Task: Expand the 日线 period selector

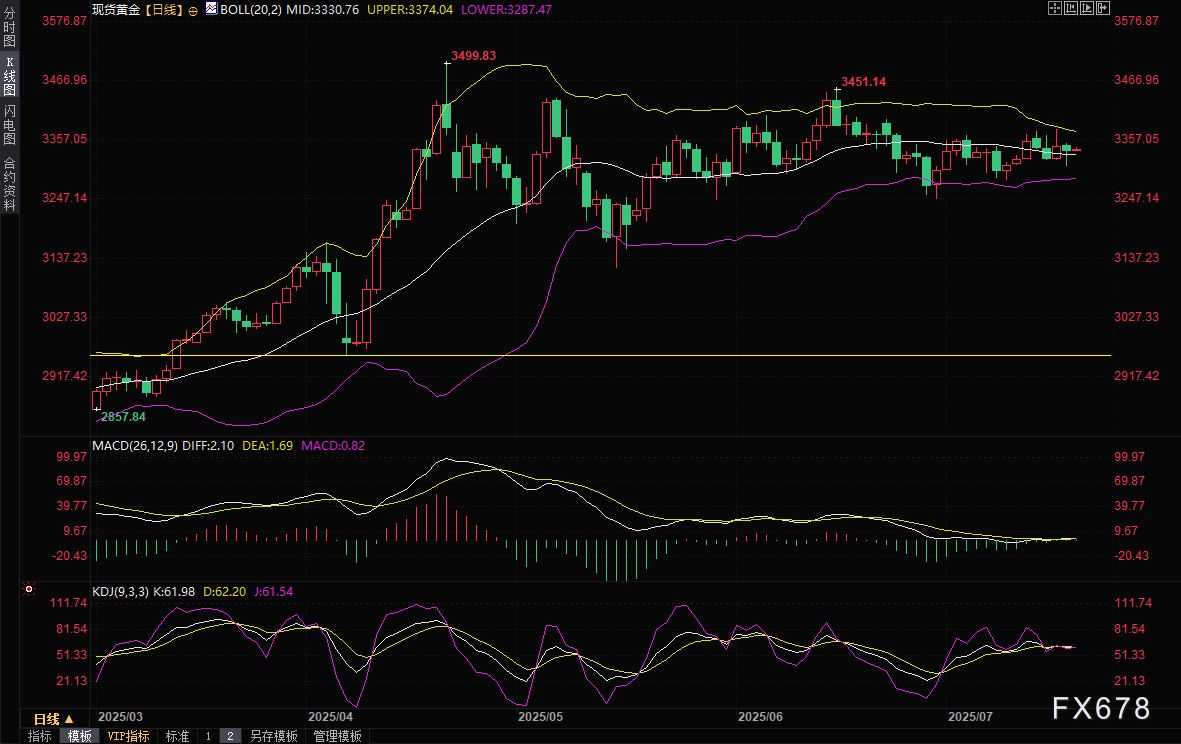Action: [x=53, y=719]
